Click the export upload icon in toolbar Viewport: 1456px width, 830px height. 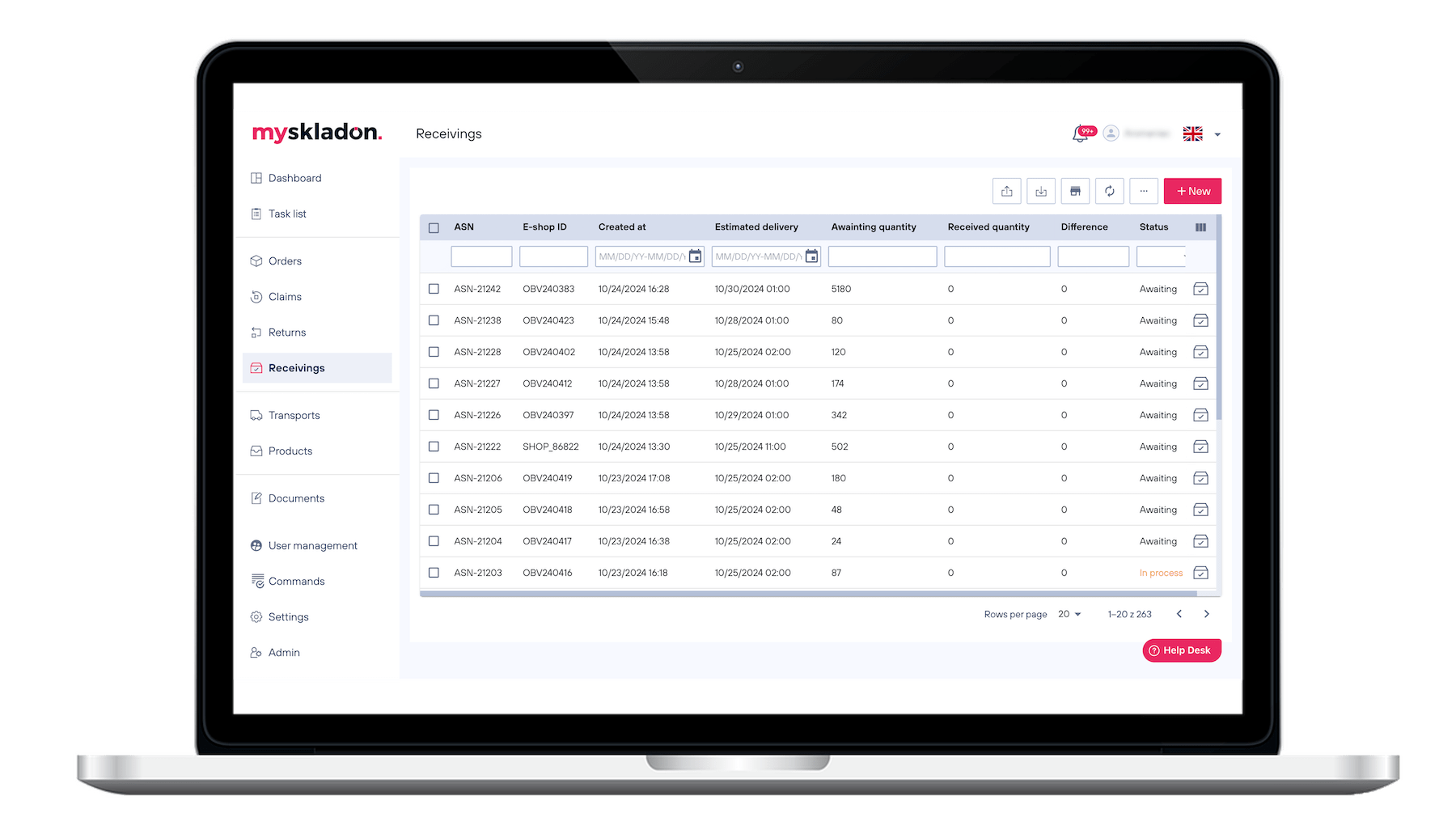click(x=1006, y=191)
